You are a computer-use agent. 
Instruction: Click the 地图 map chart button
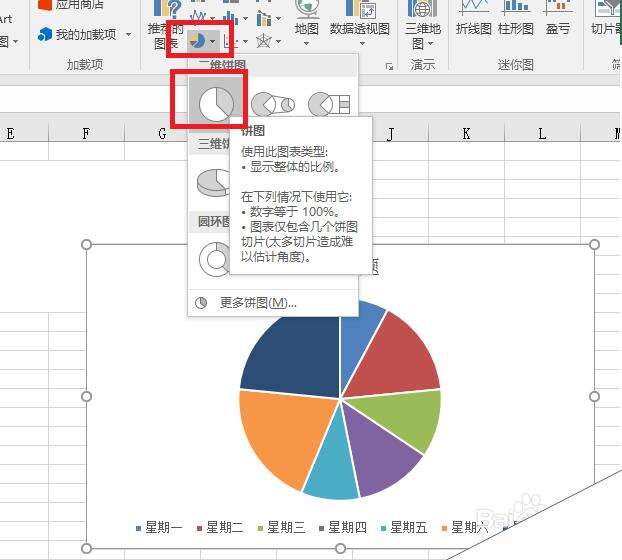coord(306,22)
